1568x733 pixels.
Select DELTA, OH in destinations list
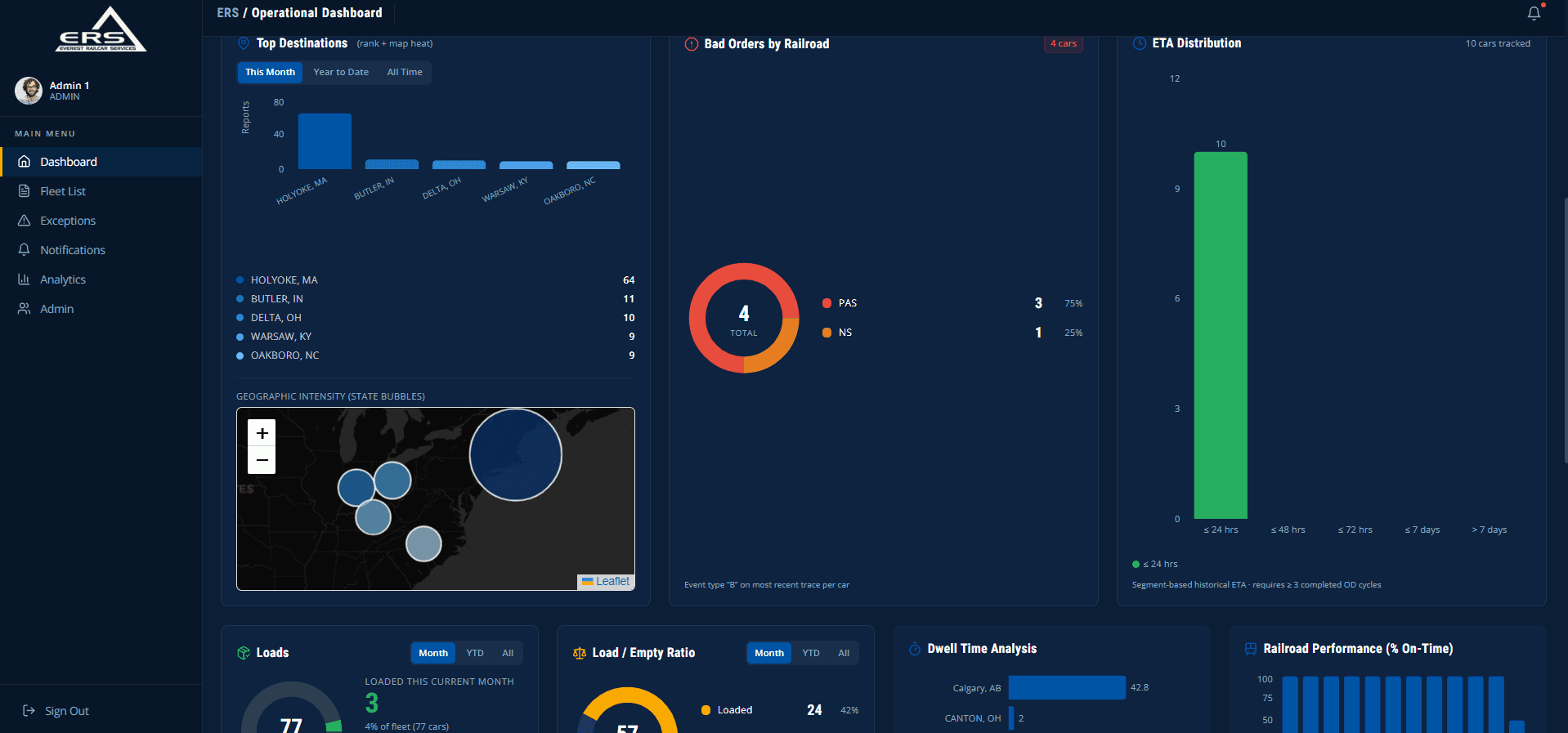point(436,318)
